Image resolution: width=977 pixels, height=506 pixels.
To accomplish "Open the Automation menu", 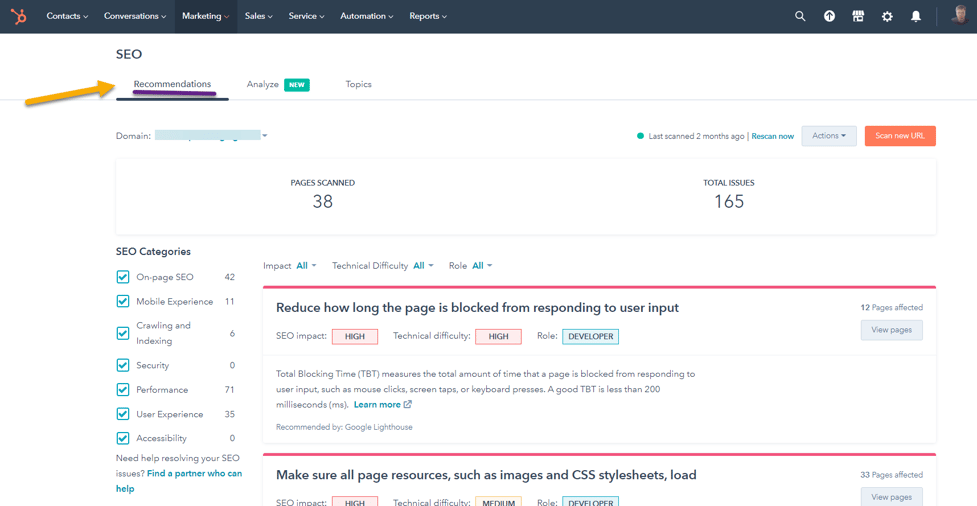I will (366, 17).
